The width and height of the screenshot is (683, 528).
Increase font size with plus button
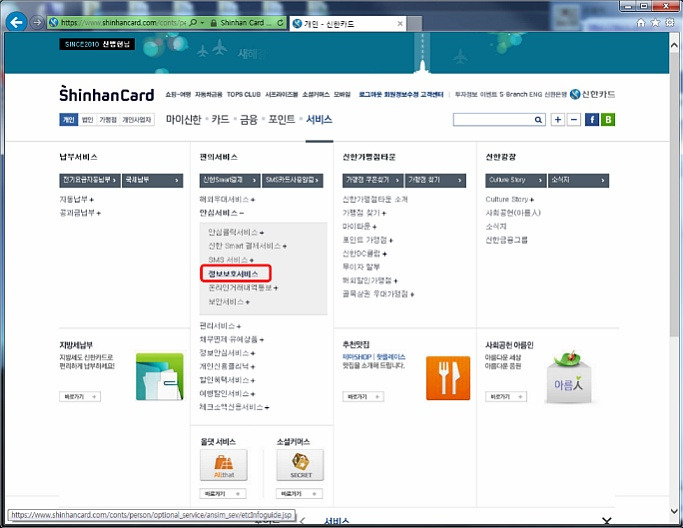pyautogui.click(x=558, y=119)
